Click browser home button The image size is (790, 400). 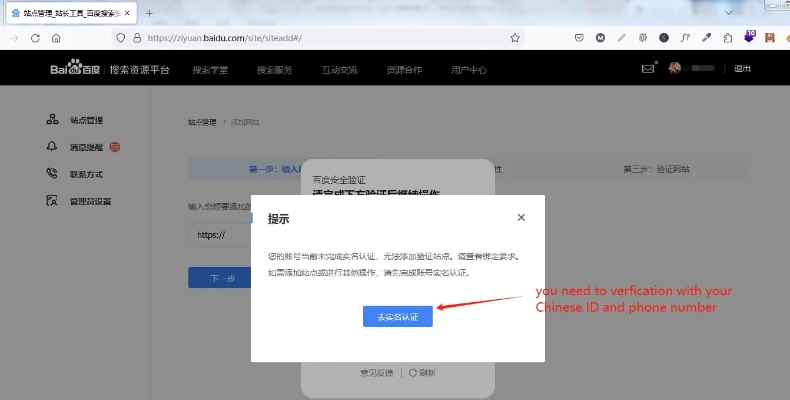pos(56,38)
